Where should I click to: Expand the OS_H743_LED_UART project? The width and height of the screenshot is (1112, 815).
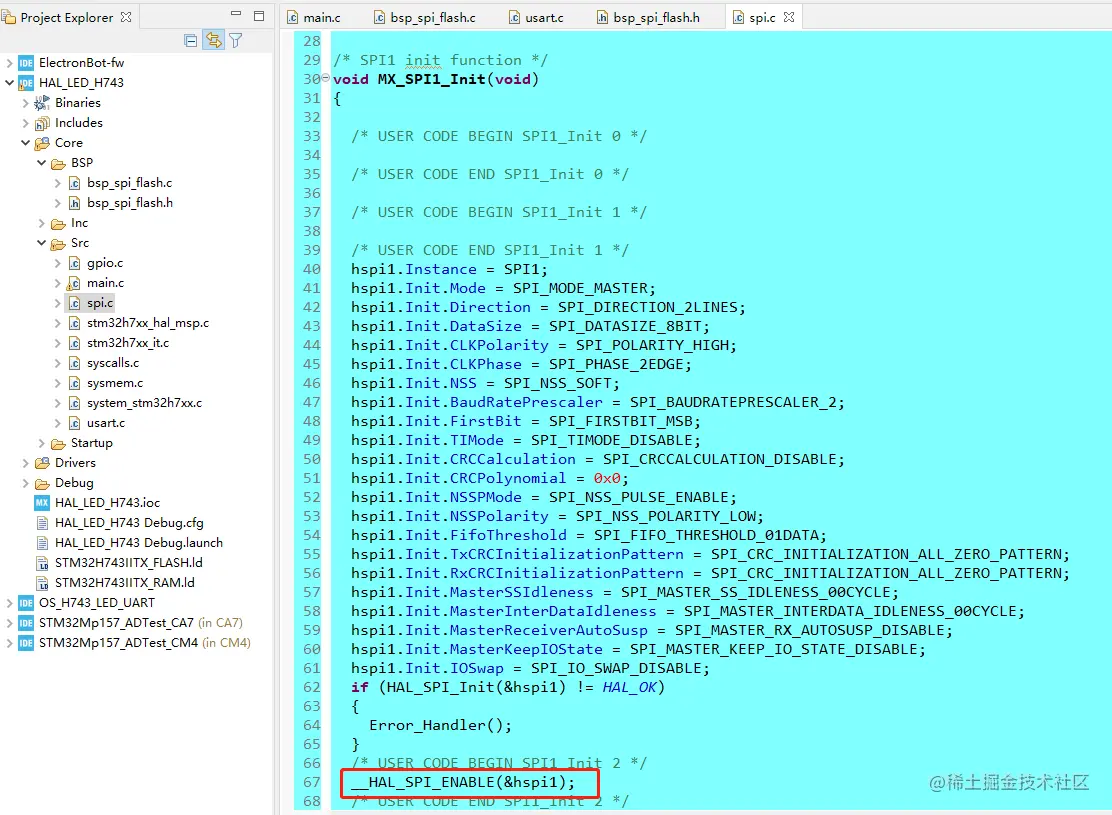pos(9,603)
